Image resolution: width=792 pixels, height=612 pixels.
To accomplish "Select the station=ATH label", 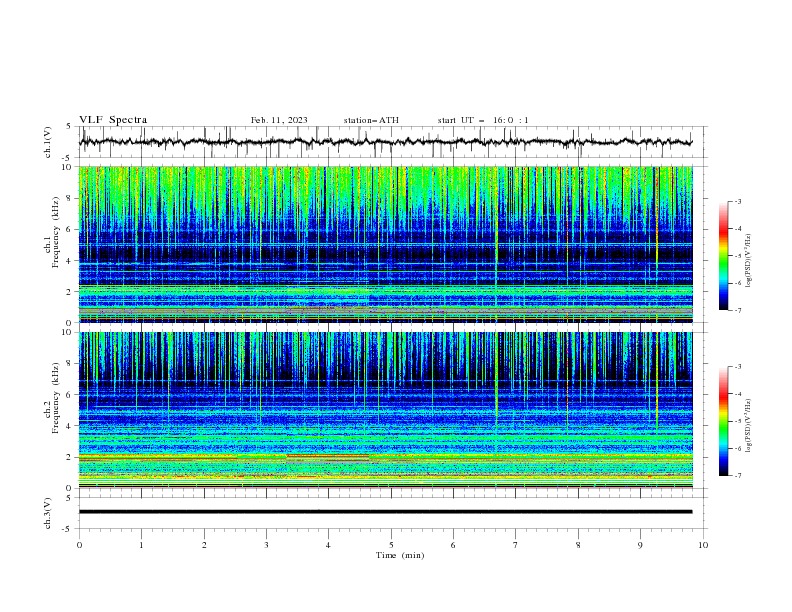I will tap(370, 121).
